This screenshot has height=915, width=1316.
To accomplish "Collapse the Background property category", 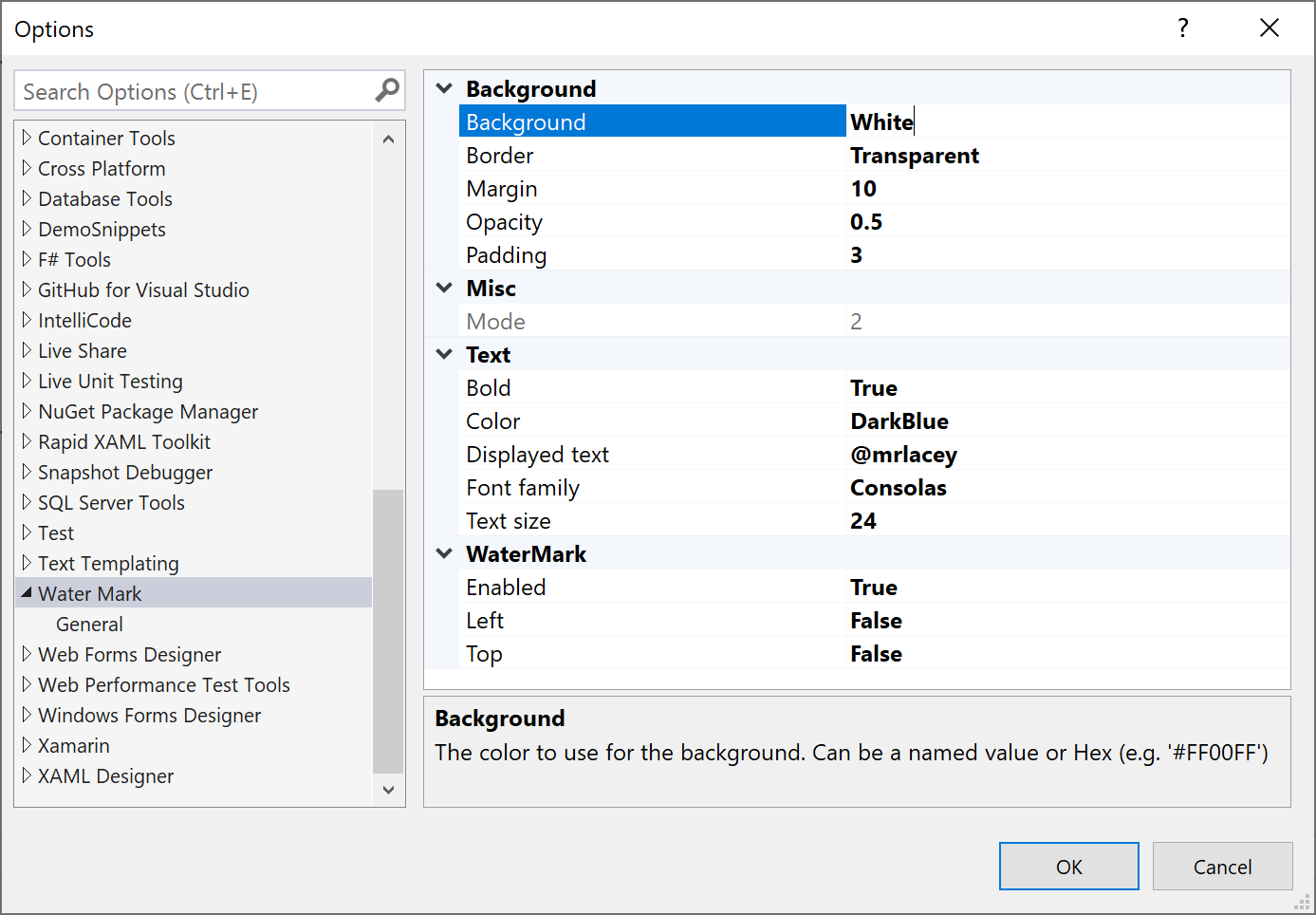I will click(444, 88).
